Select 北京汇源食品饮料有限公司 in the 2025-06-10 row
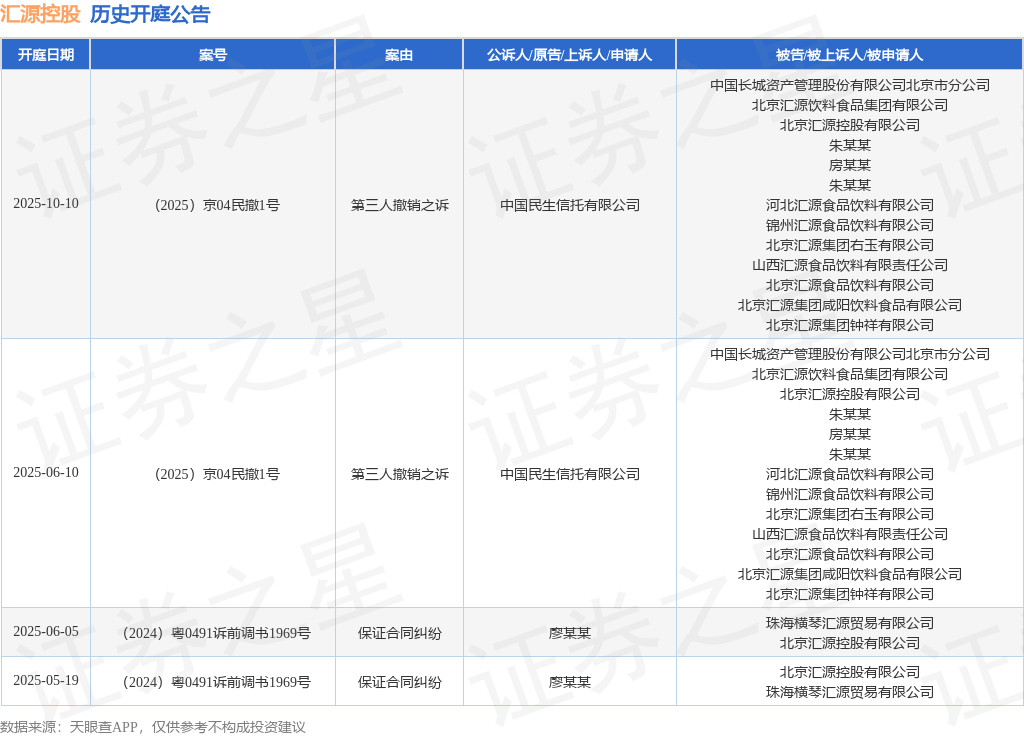The image size is (1024, 736). (850, 554)
